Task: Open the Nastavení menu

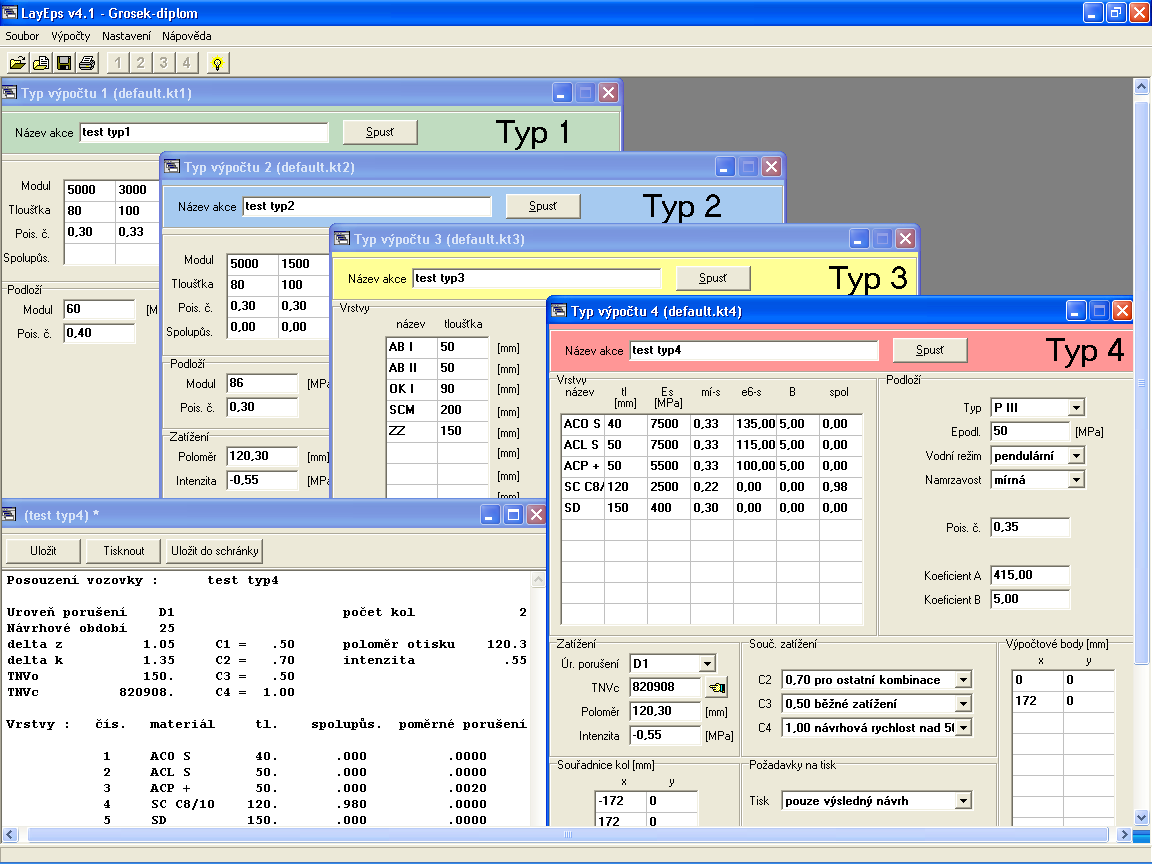Action: click(126, 36)
